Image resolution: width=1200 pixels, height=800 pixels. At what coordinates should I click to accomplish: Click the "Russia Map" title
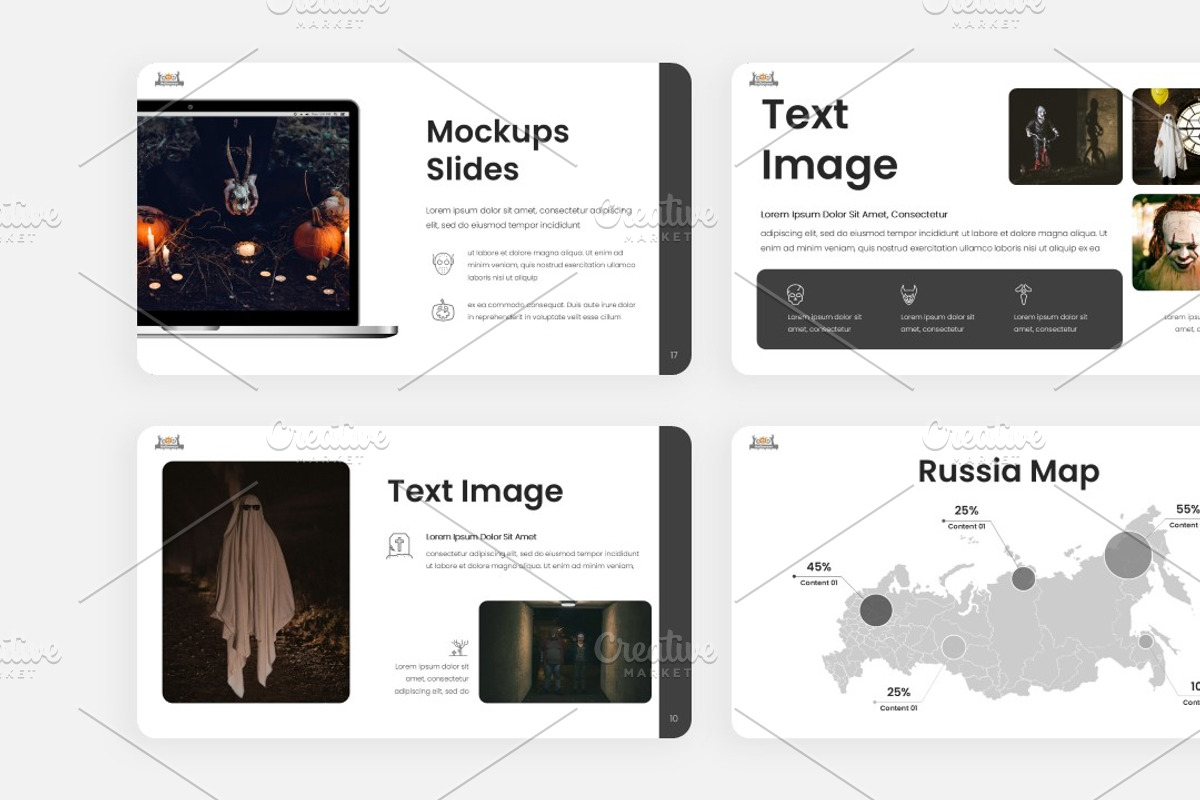1008,471
